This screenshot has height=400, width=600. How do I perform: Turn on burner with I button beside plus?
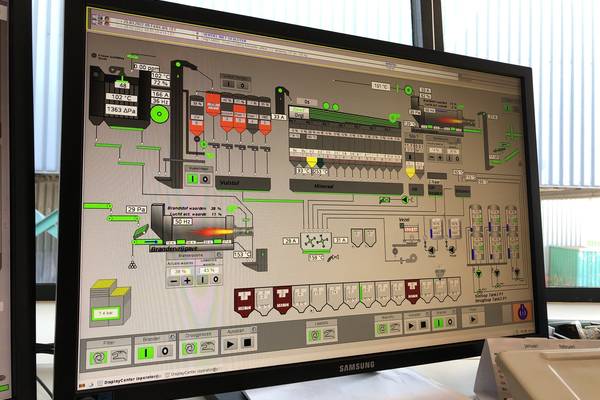tap(201, 280)
